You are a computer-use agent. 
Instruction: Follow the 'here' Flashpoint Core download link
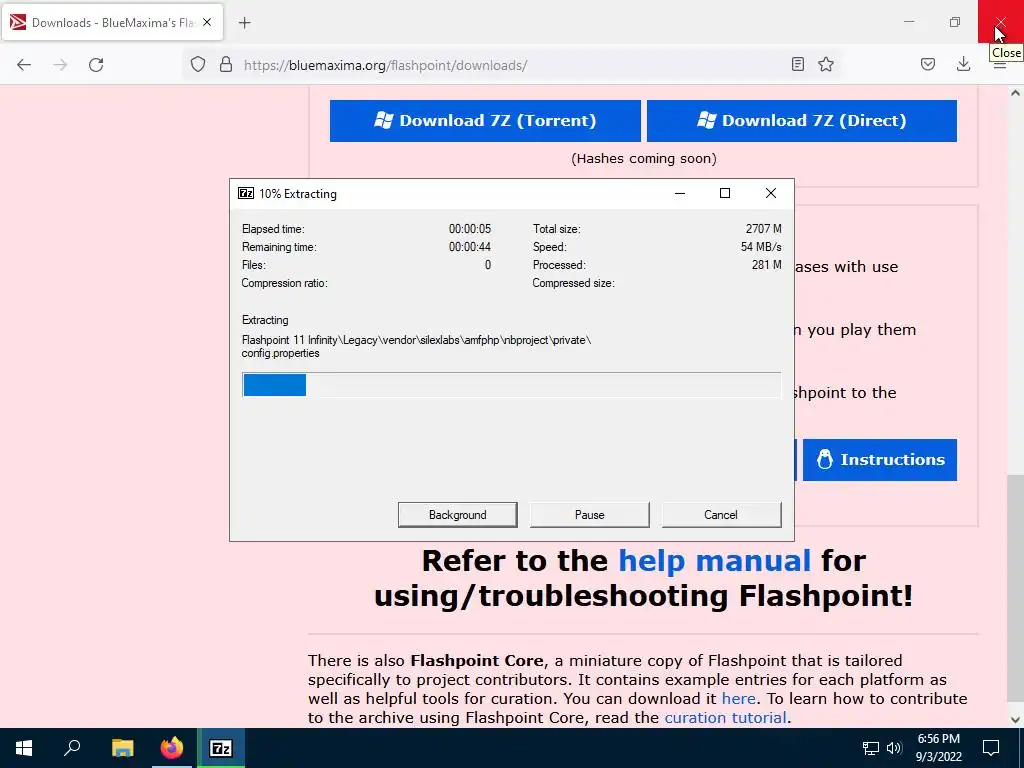[x=739, y=698]
